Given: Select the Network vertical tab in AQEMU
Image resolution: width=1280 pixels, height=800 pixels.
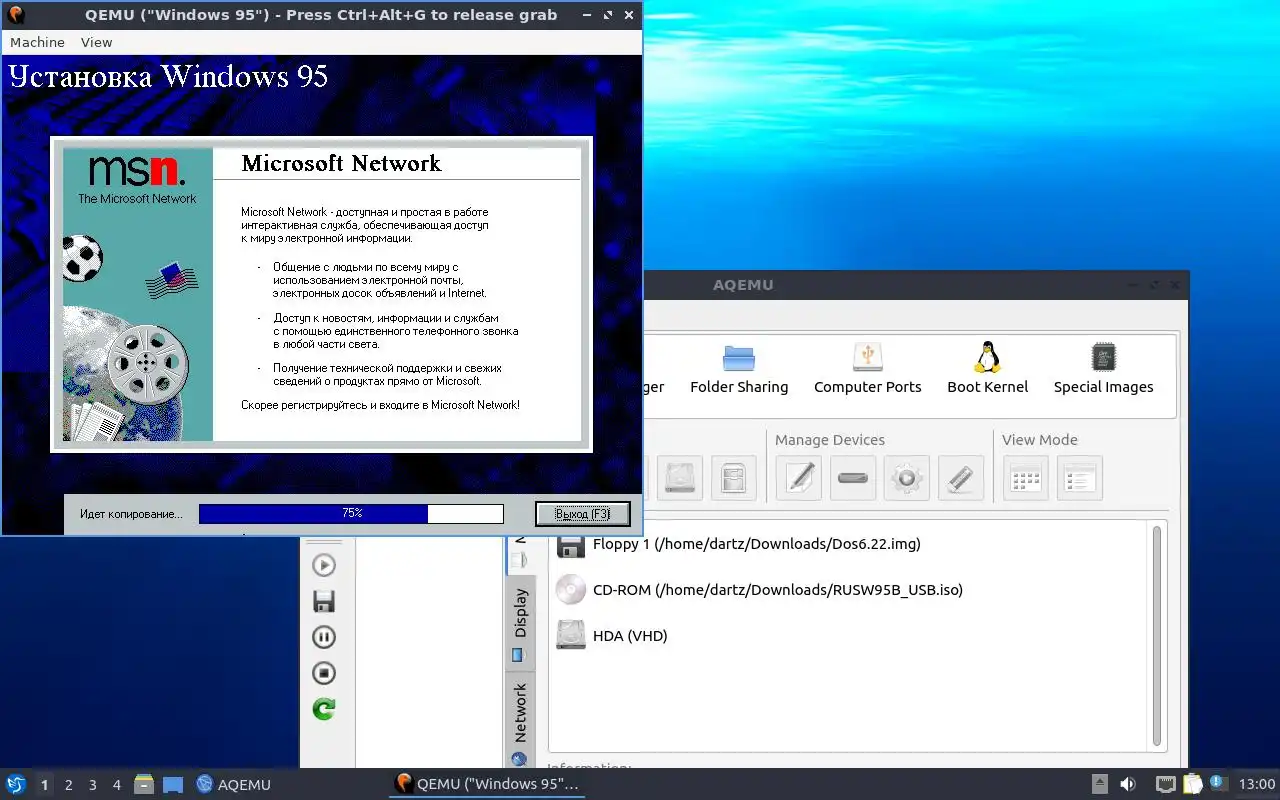Looking at the screenshot, I should (x=519, y=722).
